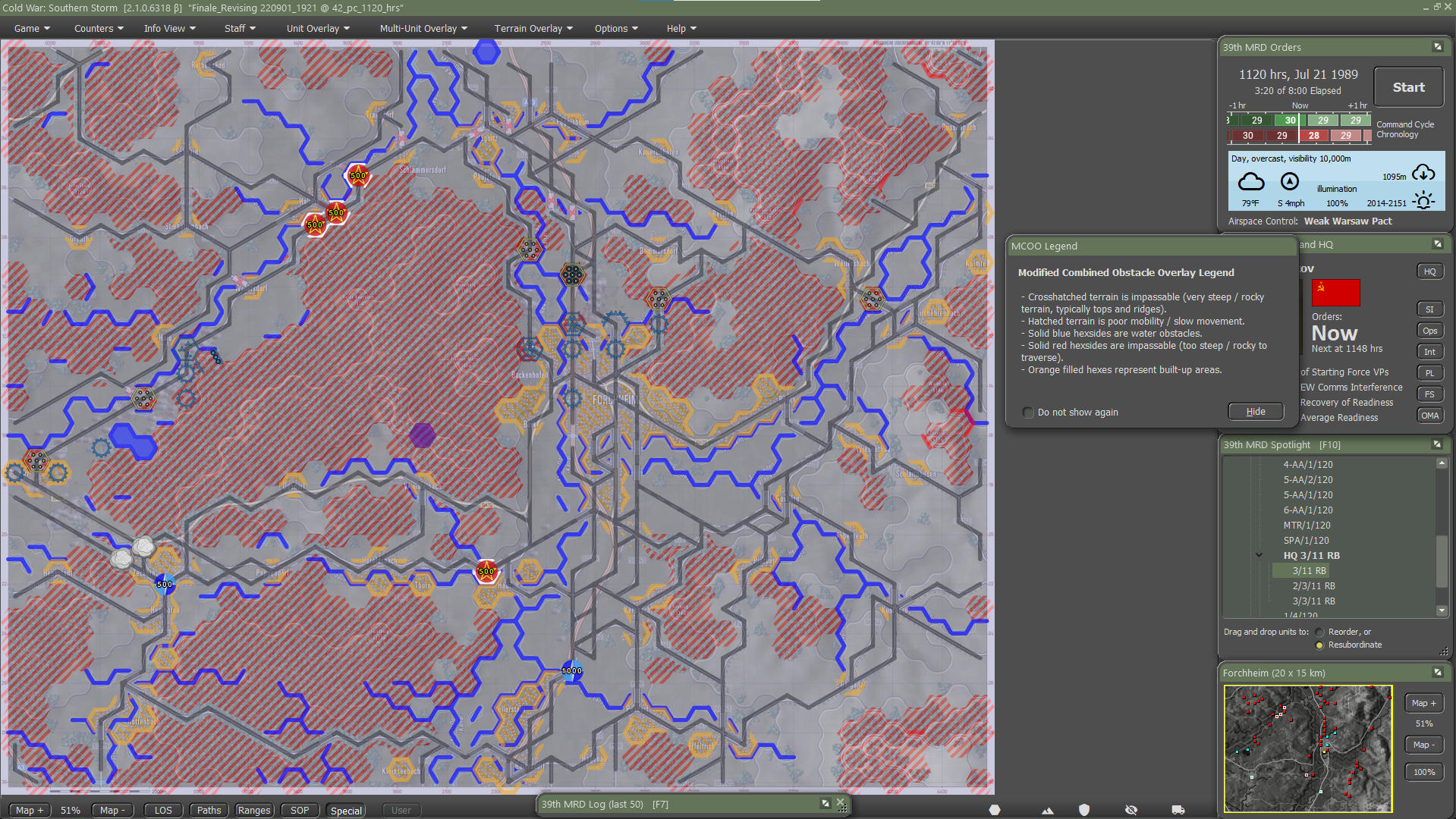This screenshot has height=819, width=1456.
Task: Pop out the 39th MRD Log panel
Action: point(824,804)
